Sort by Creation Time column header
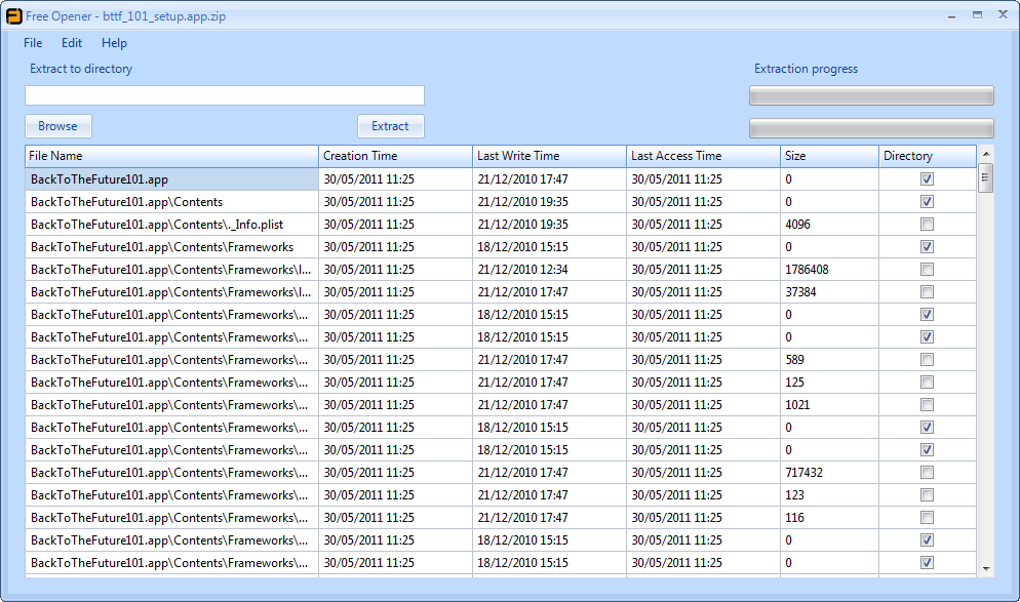1020x602 pixels. coord(396,156)
